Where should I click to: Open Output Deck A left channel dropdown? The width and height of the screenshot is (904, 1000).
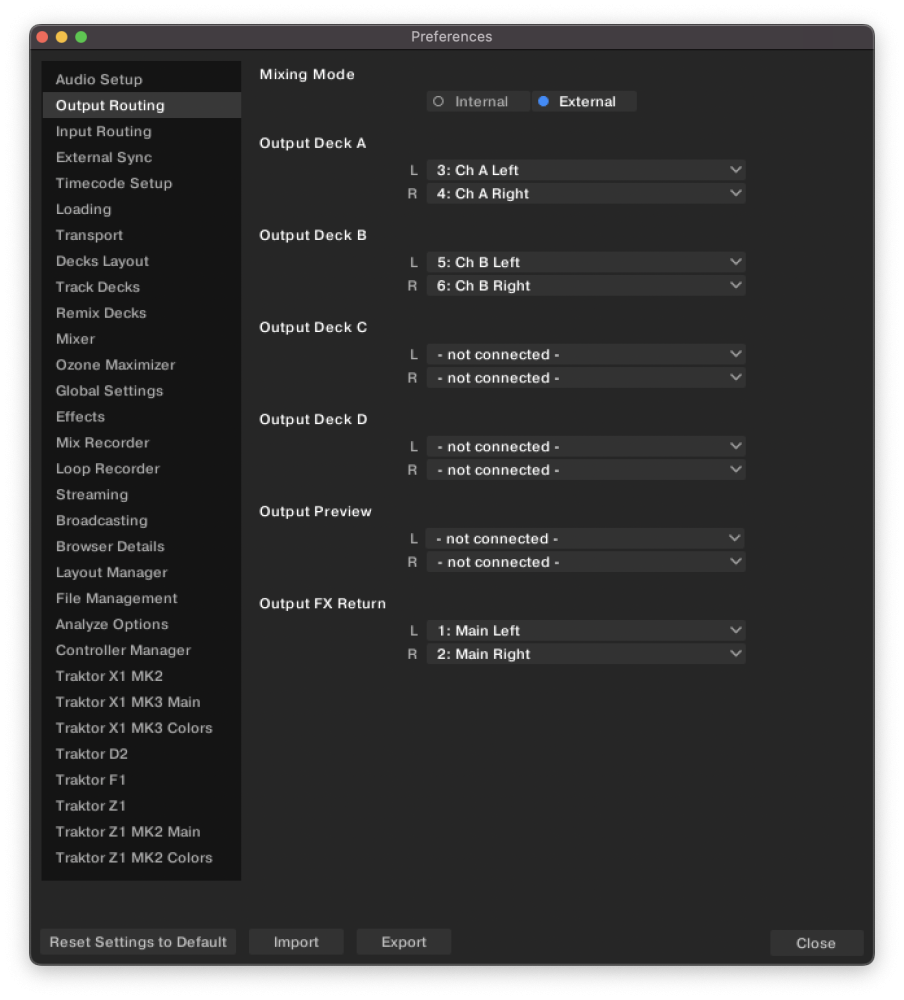pos(586,170)
